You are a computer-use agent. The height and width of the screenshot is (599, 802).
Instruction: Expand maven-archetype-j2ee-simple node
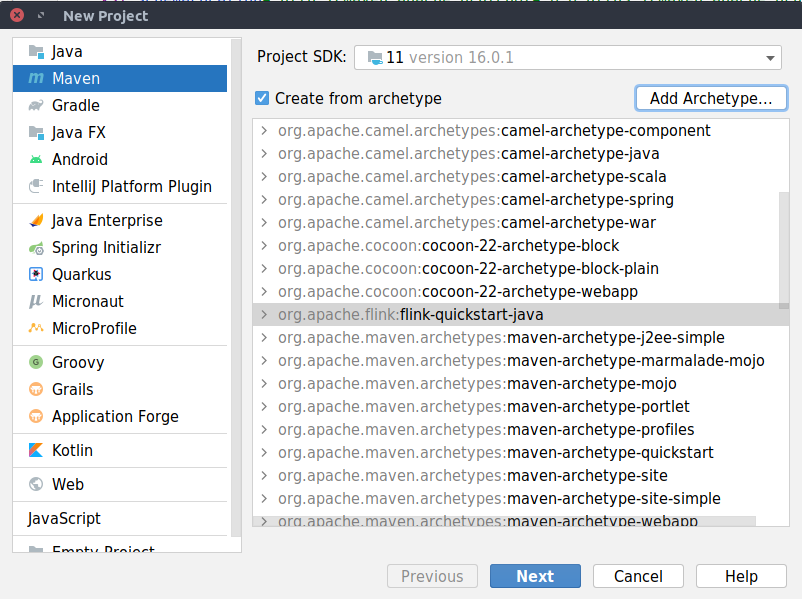click(x=264, y=338)
